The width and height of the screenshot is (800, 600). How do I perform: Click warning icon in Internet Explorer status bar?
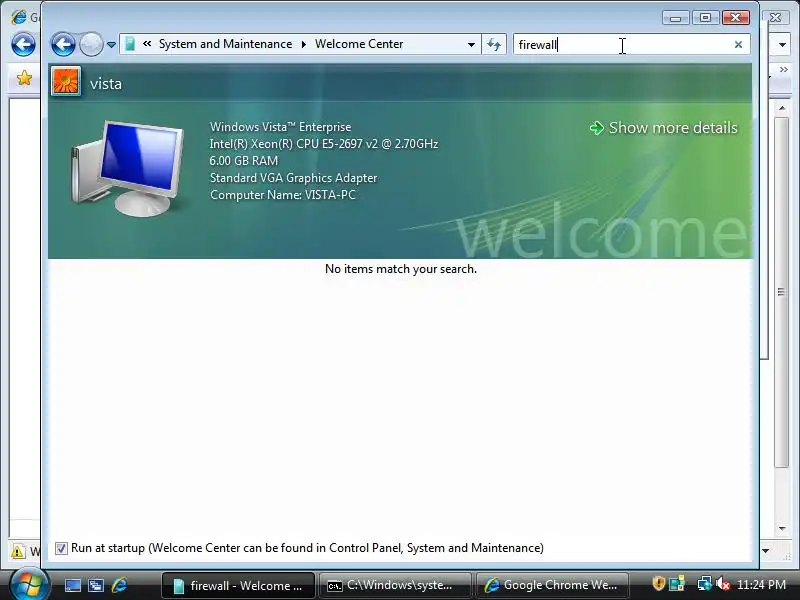pos(17,552)
